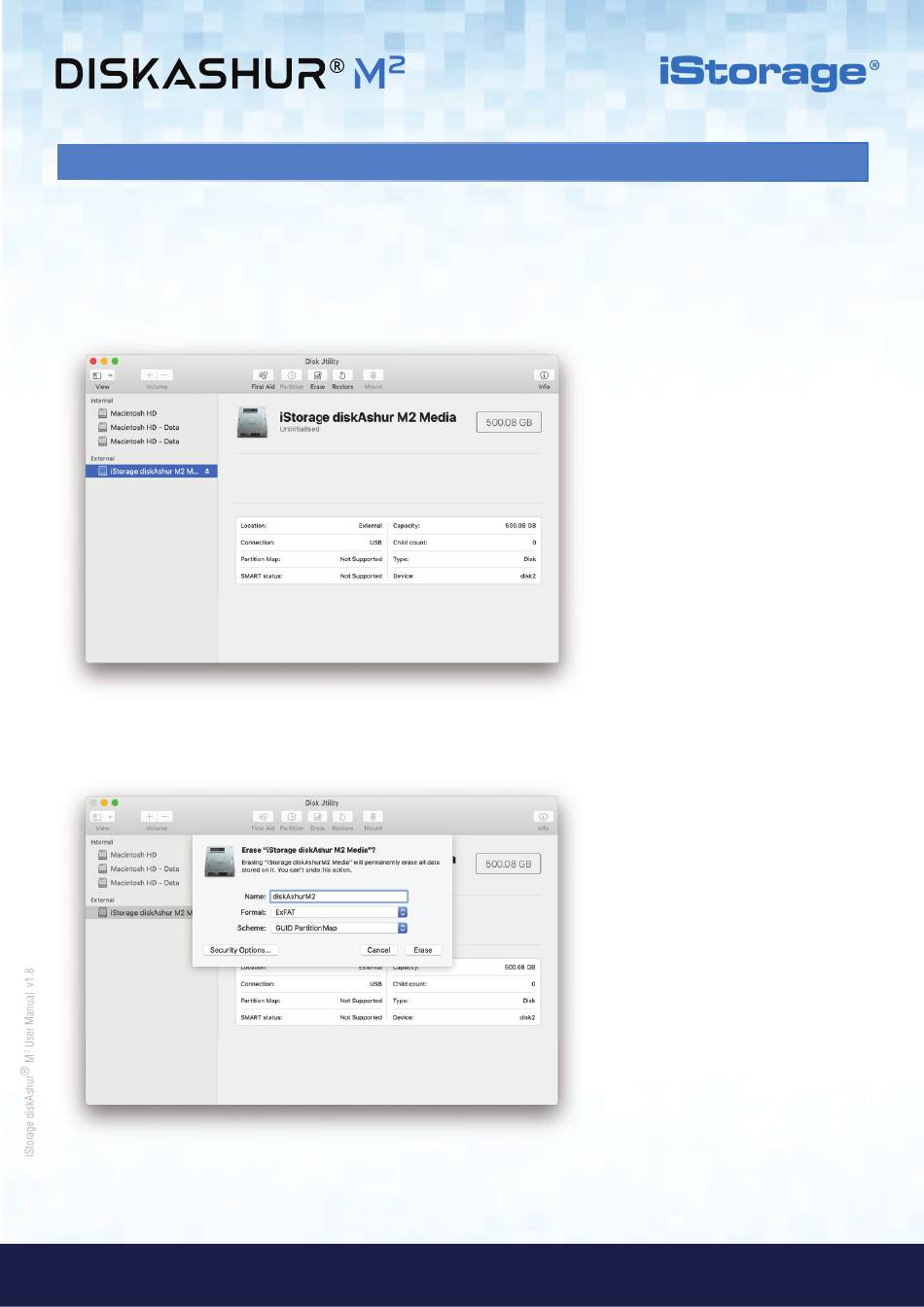The image size is (924, 1307).
Task: Click the Name field containing diskAshurM2
Action: tap(338, 897)
